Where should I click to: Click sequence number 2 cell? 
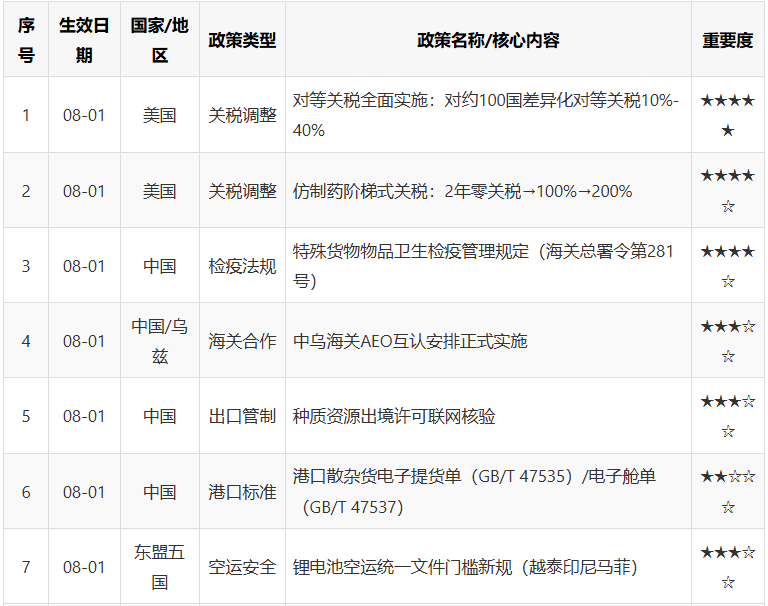(26, 191)
